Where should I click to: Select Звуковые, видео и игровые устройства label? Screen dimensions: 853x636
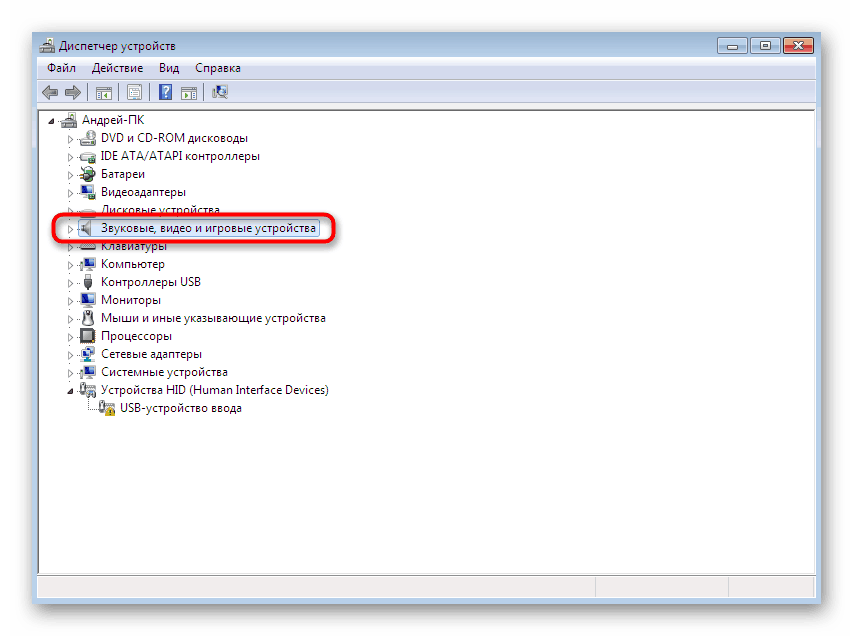coord(208,228)
